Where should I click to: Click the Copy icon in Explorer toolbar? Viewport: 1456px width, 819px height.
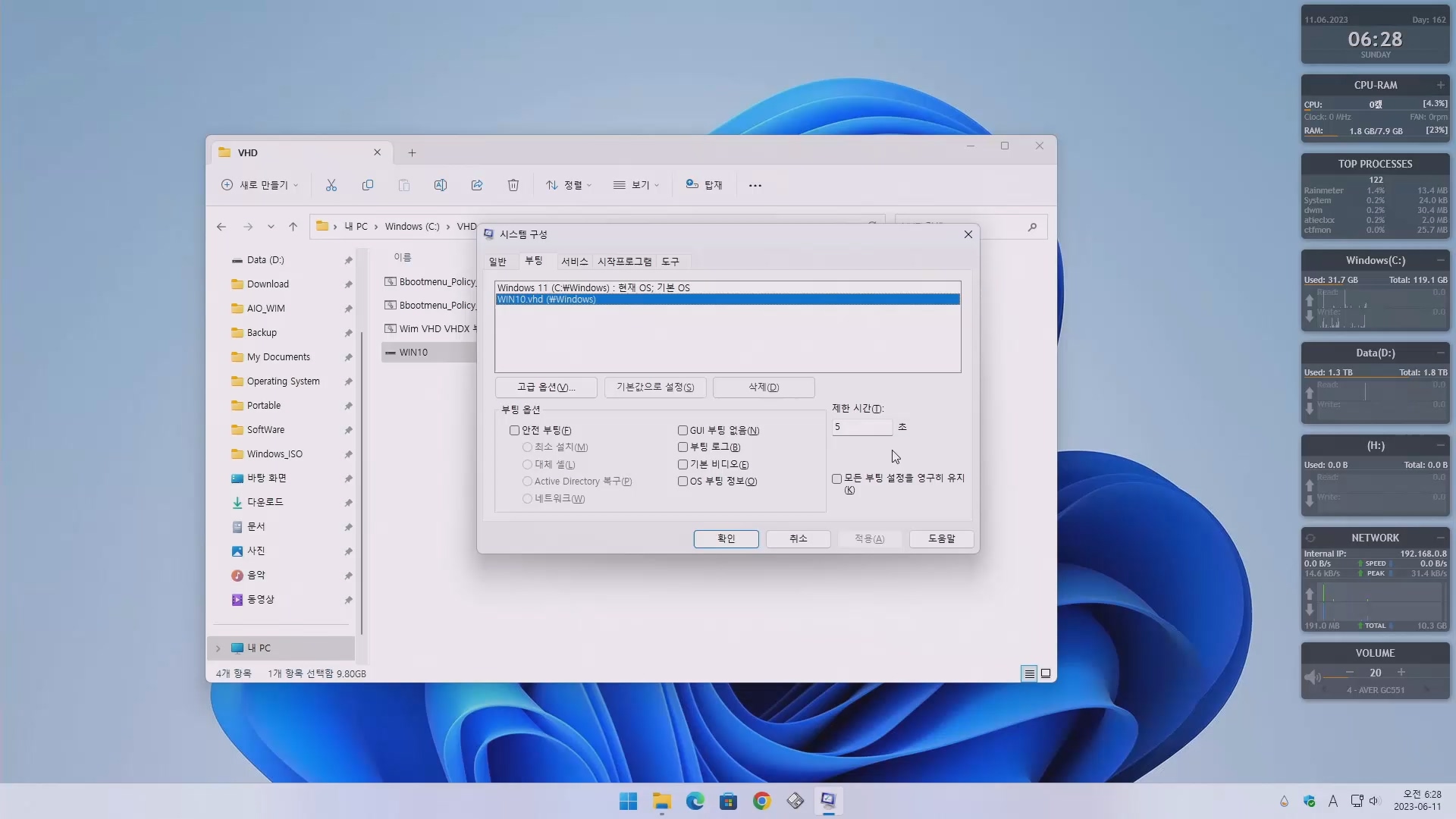click(x=368, y=185)
